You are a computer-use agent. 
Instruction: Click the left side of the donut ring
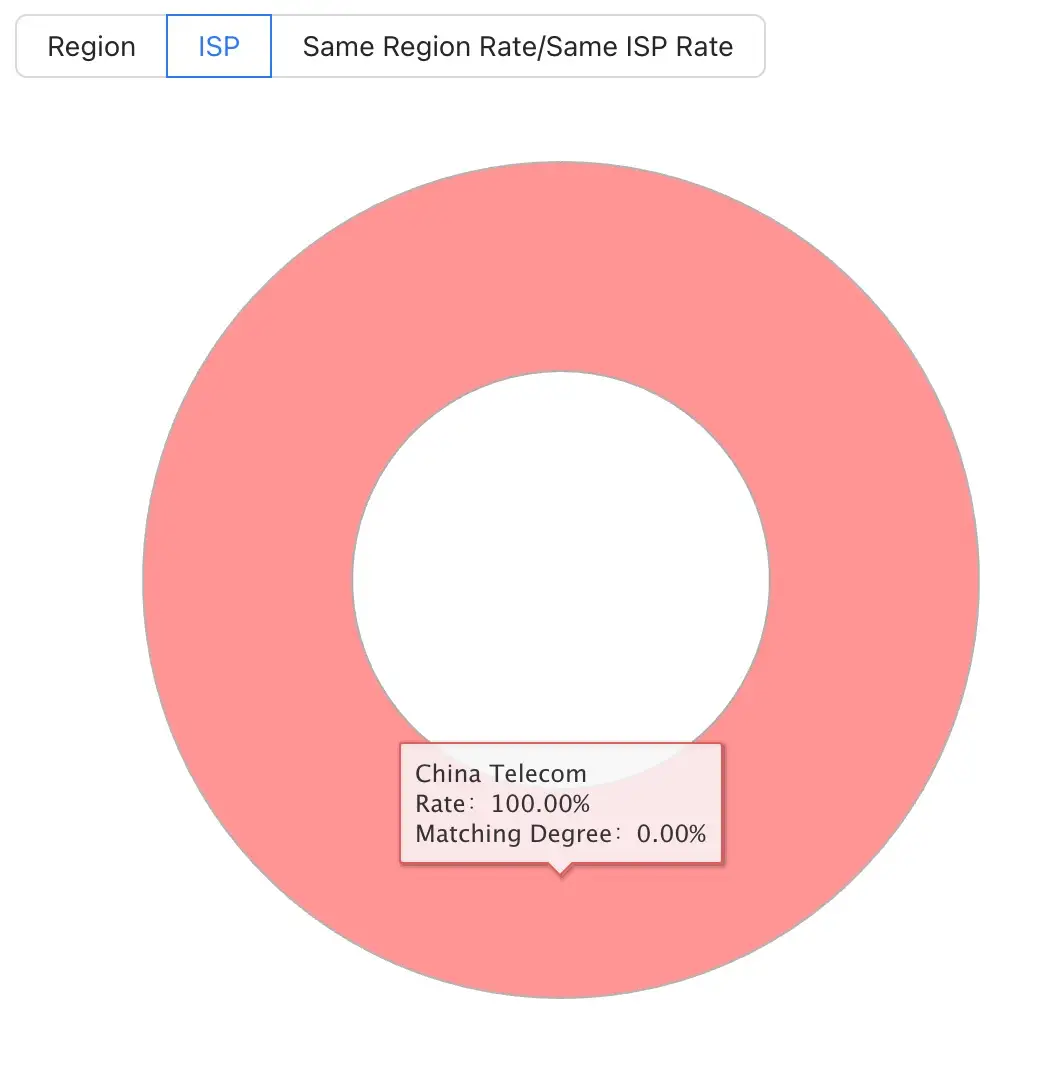tap(247, 580)
